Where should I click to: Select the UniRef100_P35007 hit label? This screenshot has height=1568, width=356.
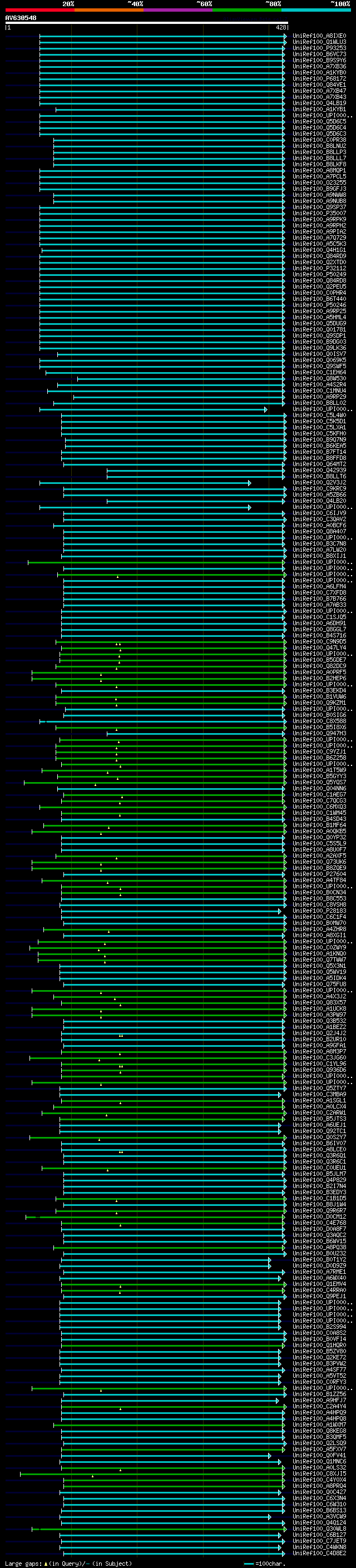pos(319,213)
